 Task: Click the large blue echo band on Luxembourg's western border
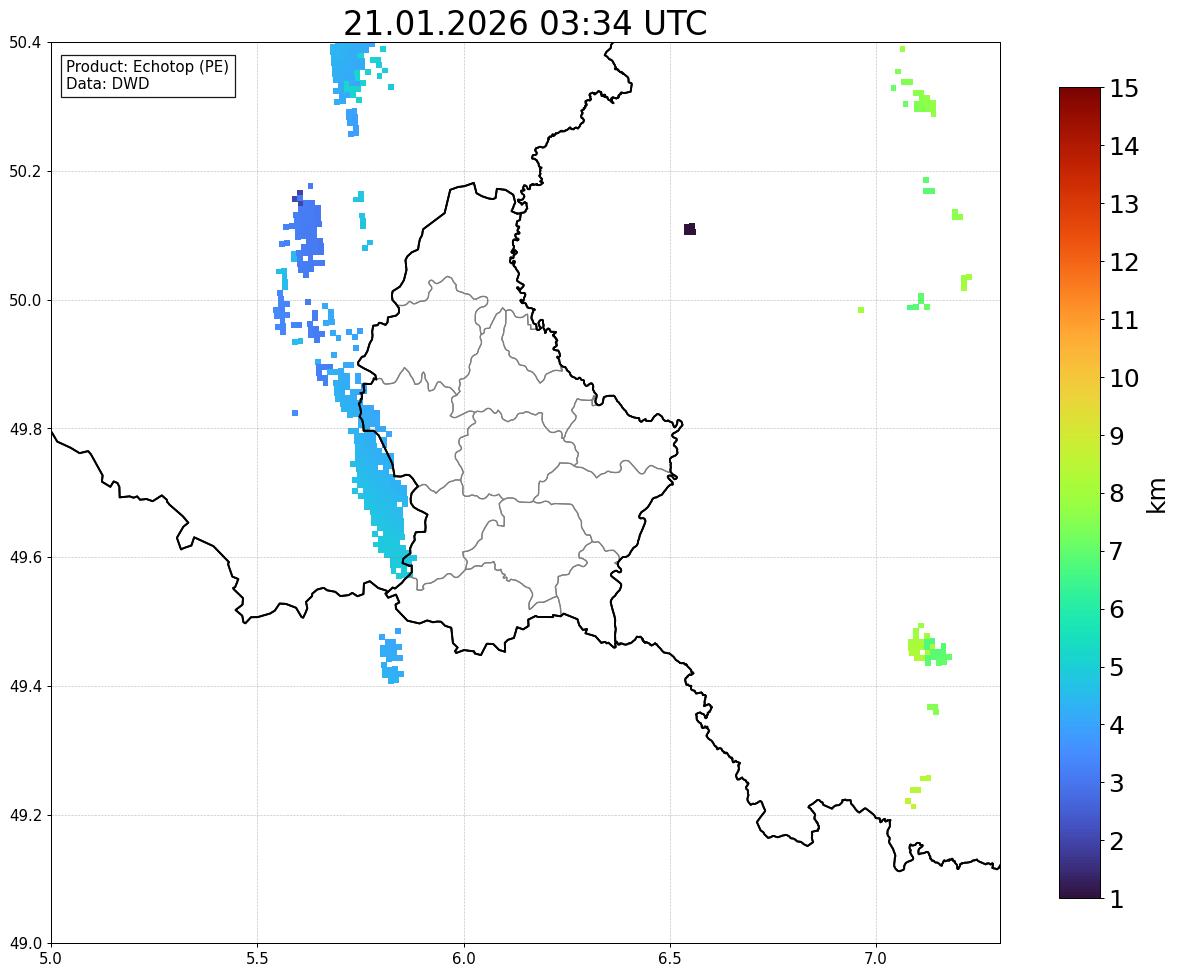click(x=381, y=490)
